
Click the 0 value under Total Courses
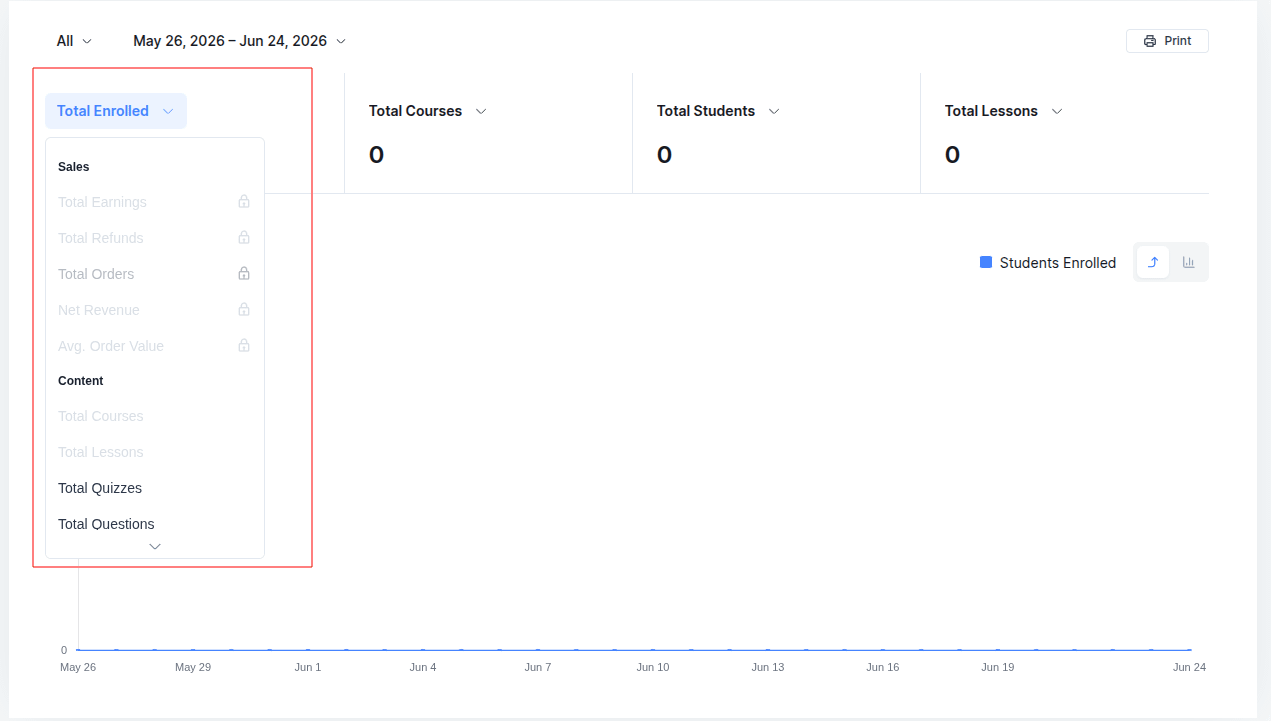[x=376, y=155]
